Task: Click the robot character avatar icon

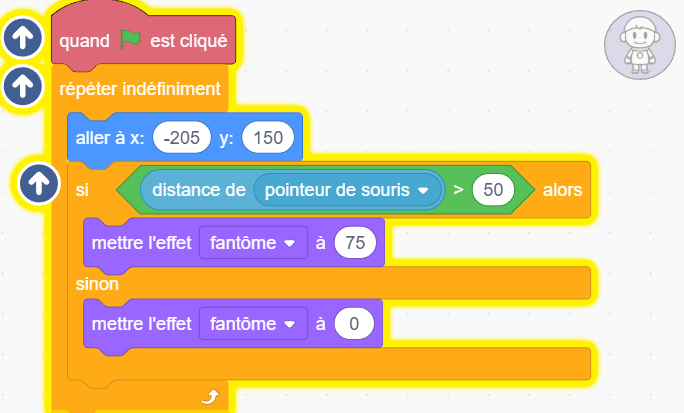Action: pos(640,45)
